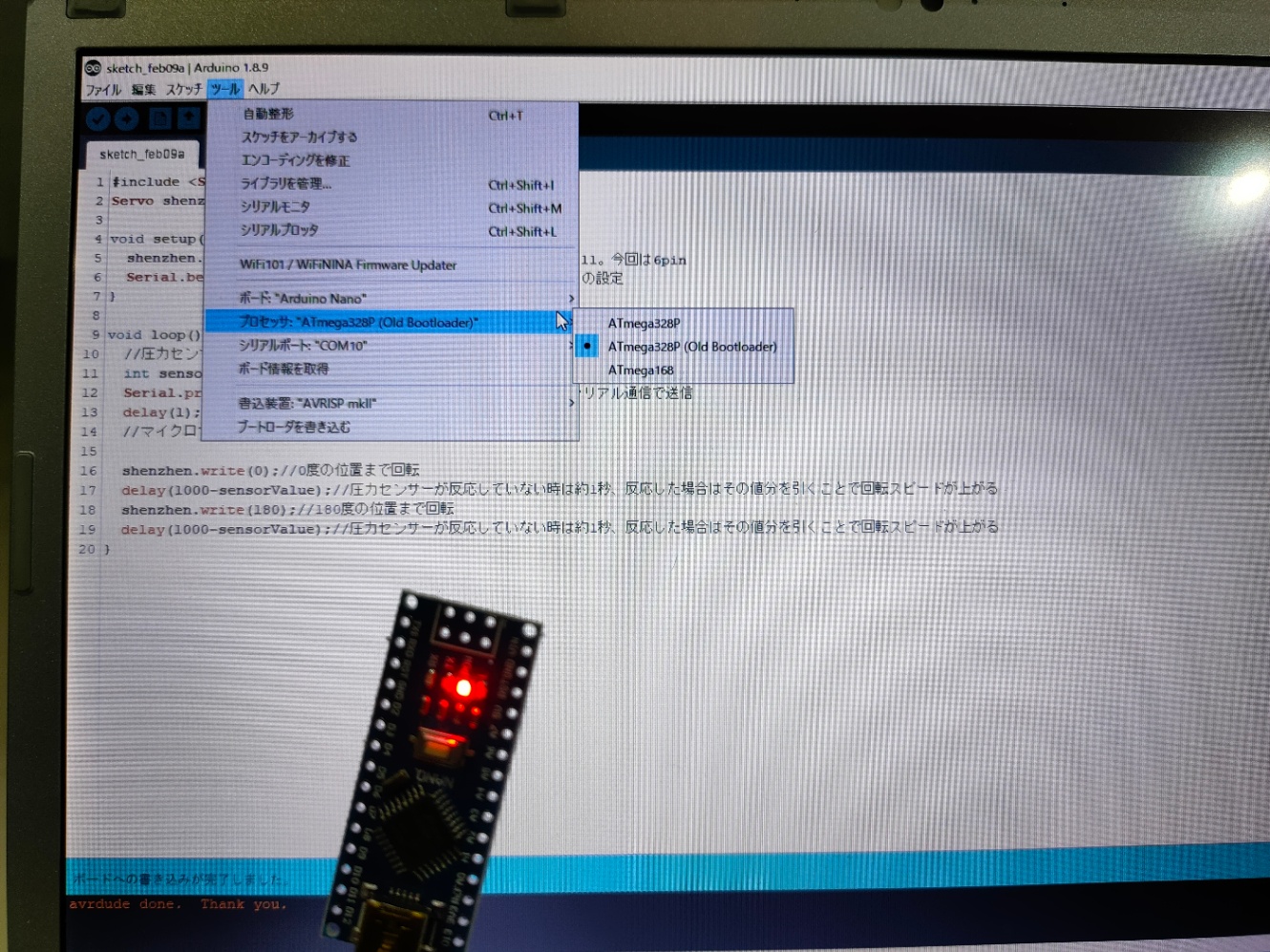Click the Open sketch toolbar icon
1270x952 pixels.
(x=189, y=117)
